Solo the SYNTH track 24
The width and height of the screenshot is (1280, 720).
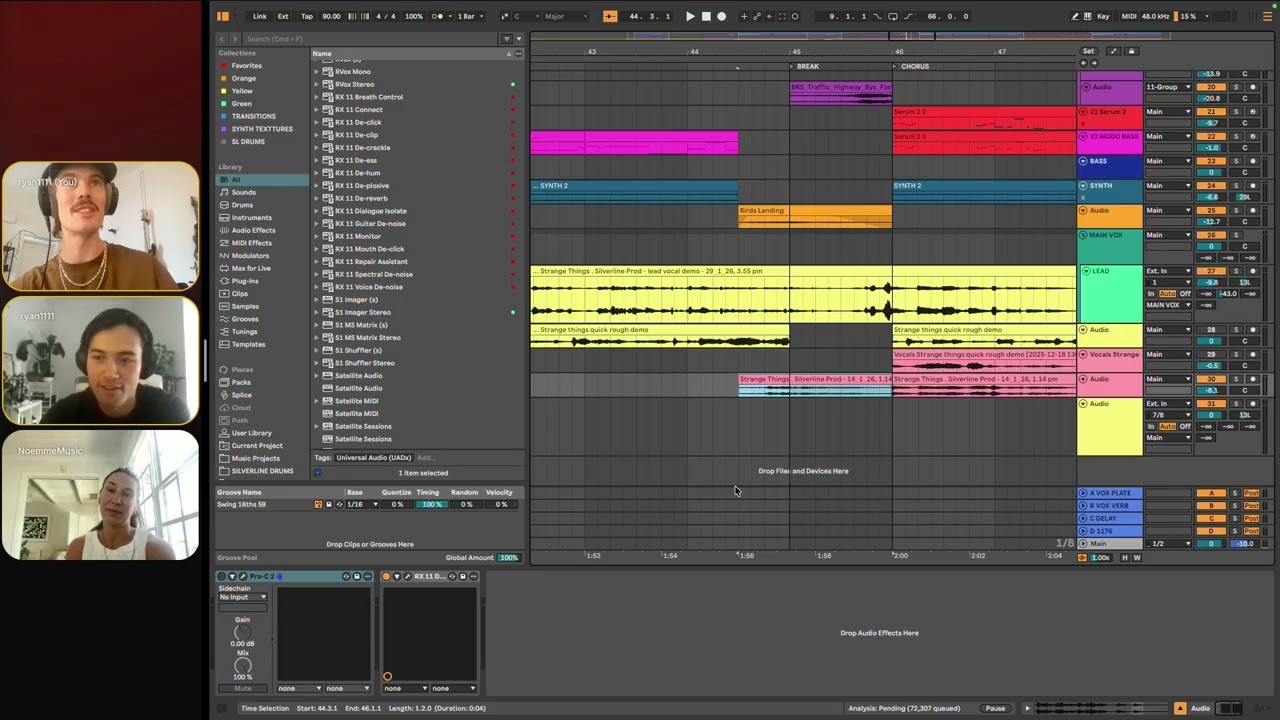[1235, 186]
